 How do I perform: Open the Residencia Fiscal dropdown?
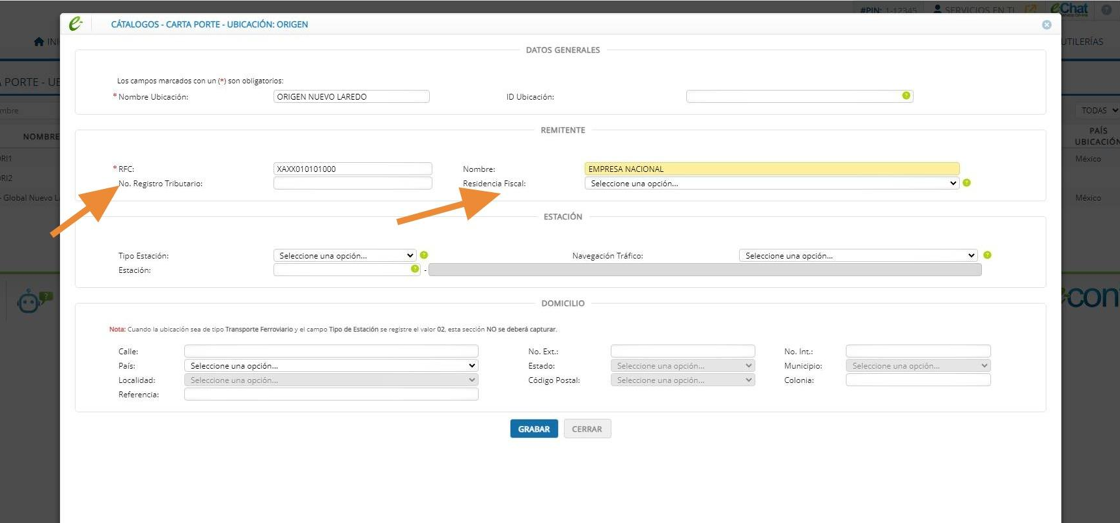(x=771, y=184)
